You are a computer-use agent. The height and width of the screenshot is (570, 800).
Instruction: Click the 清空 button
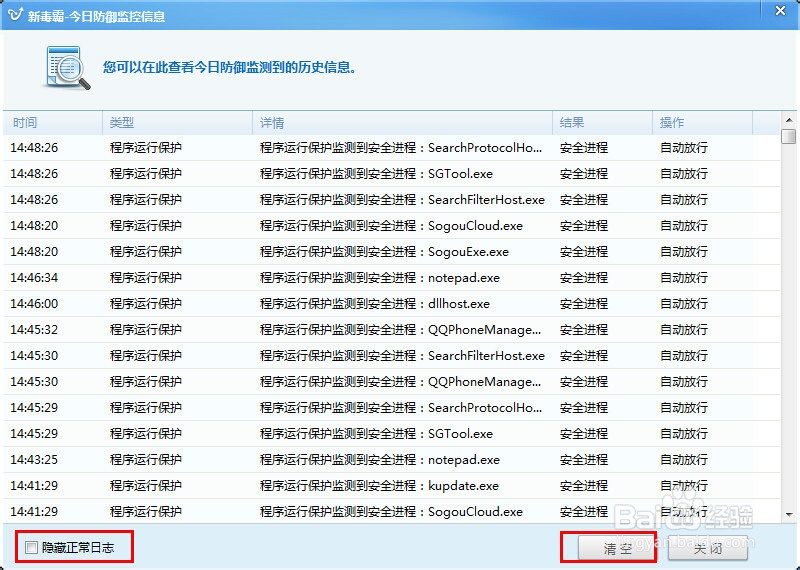[616, 548]
